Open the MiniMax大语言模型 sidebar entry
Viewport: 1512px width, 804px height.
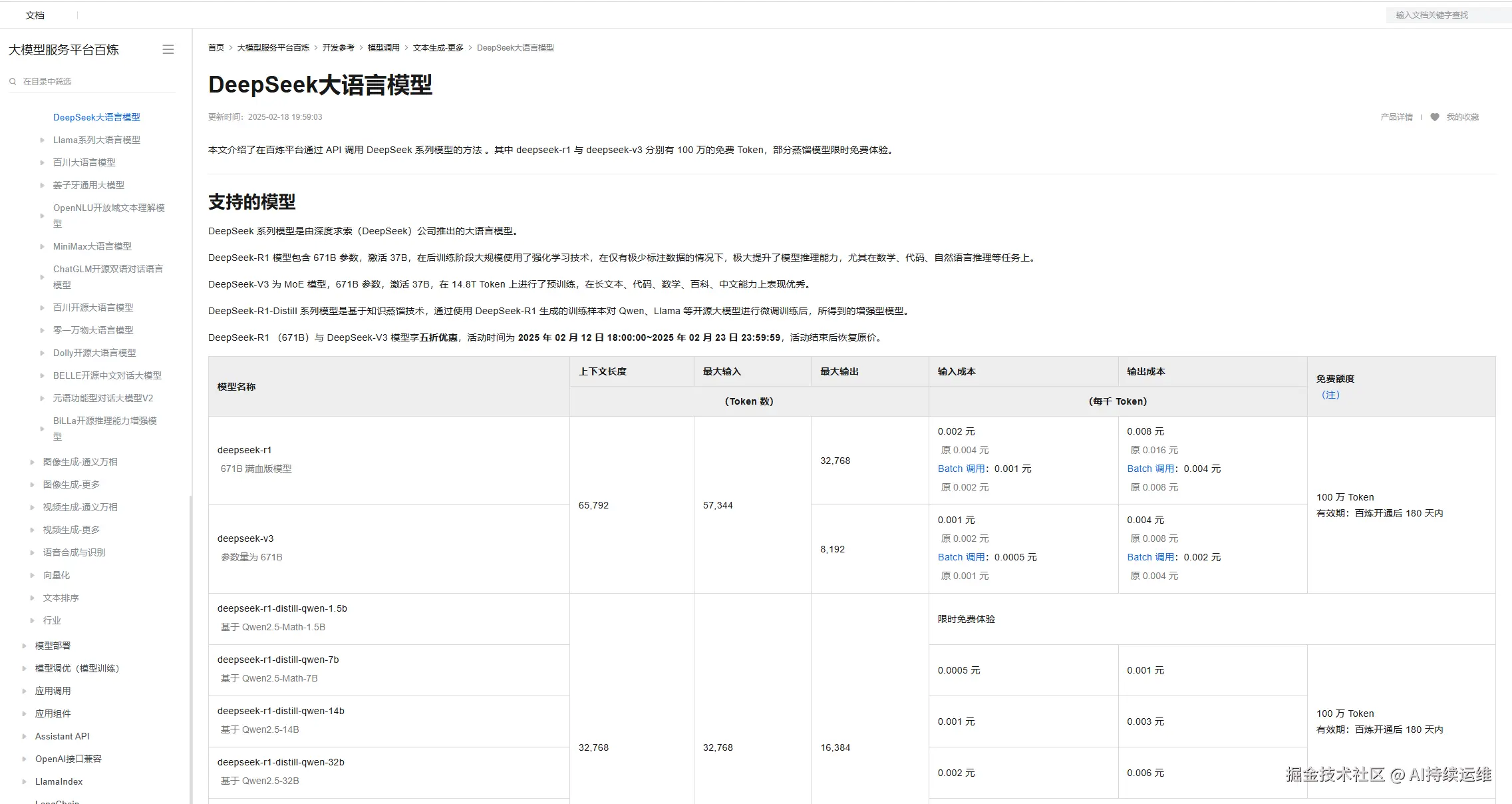coord(92,246)
